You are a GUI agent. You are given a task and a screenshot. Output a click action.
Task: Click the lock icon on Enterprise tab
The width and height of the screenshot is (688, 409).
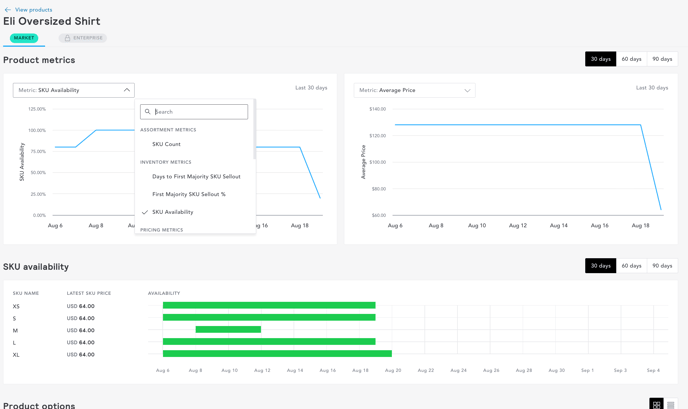coord(67,38)
